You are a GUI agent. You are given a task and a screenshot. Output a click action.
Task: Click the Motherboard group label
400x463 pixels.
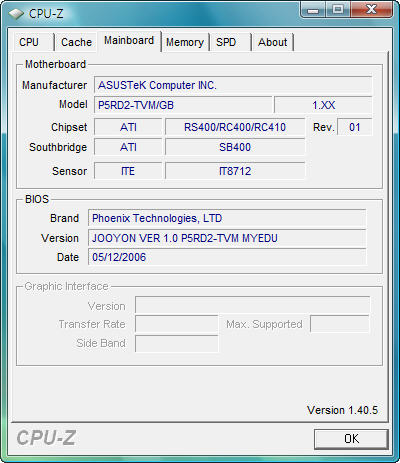coord(55,64)
